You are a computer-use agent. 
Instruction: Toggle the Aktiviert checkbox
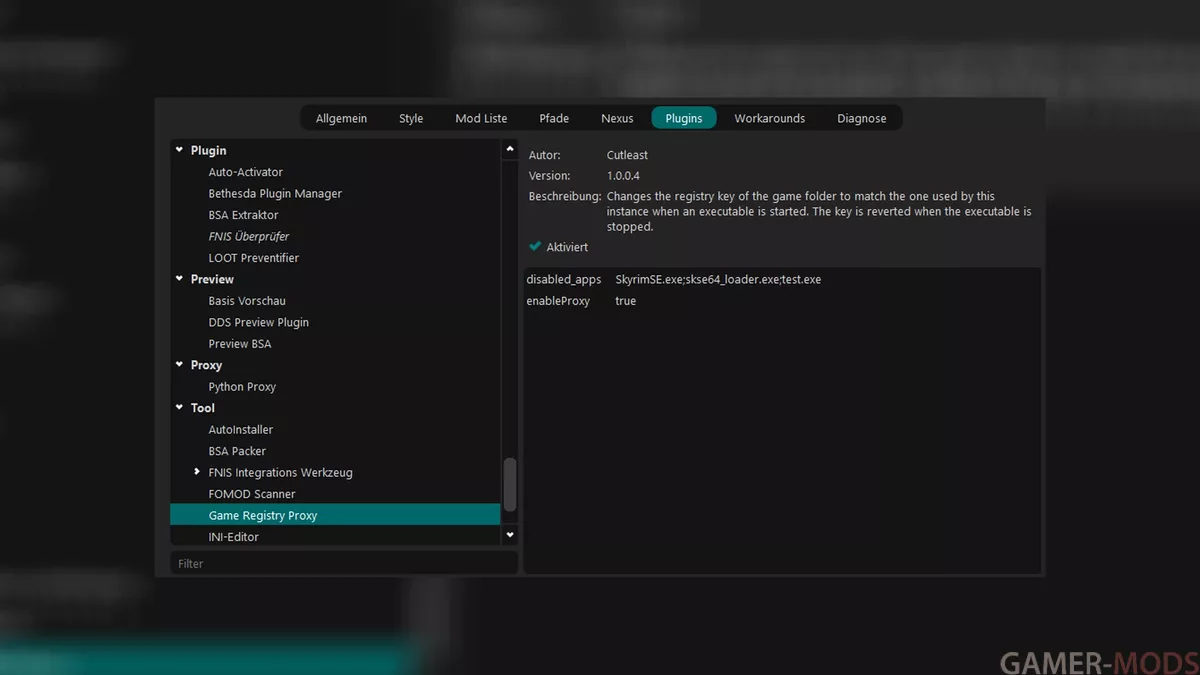535,247
